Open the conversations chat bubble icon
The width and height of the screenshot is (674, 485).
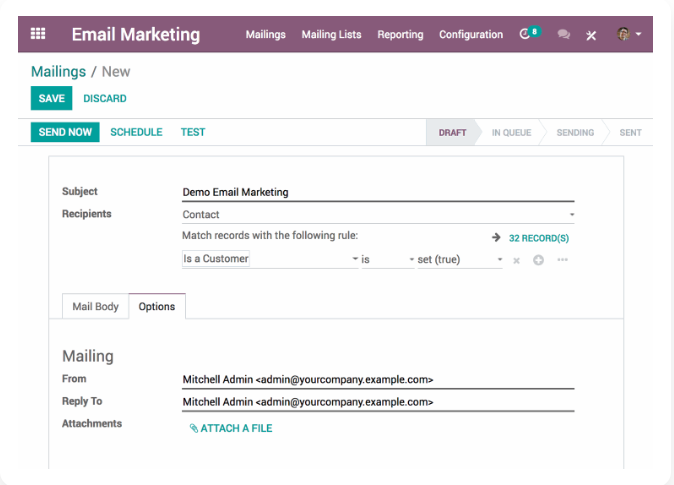pos(564,35)
